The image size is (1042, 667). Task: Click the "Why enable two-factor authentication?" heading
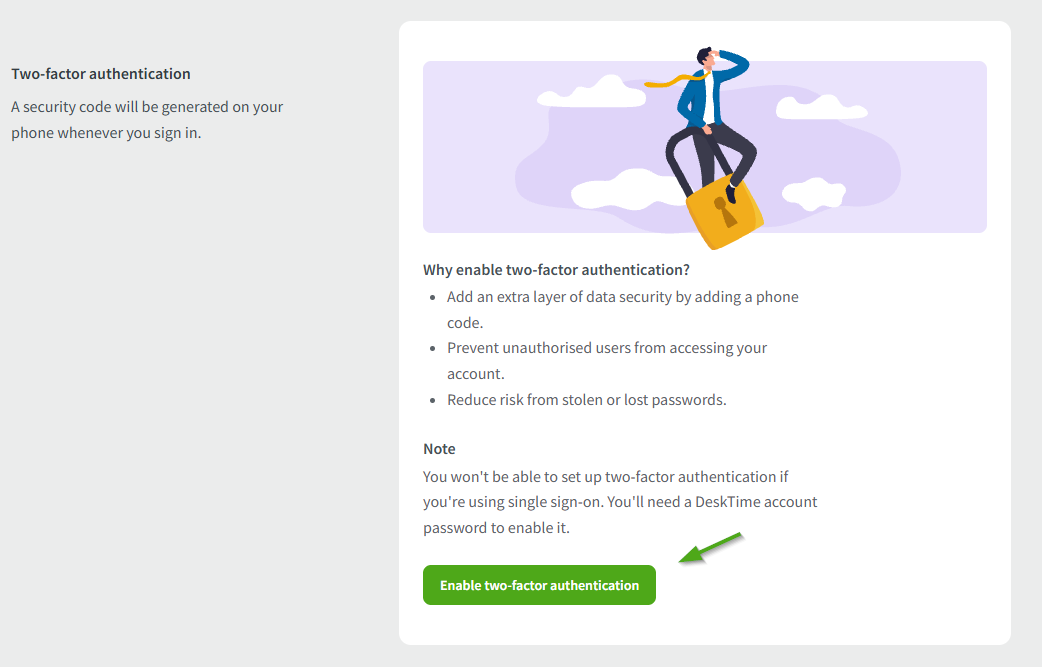557,270
